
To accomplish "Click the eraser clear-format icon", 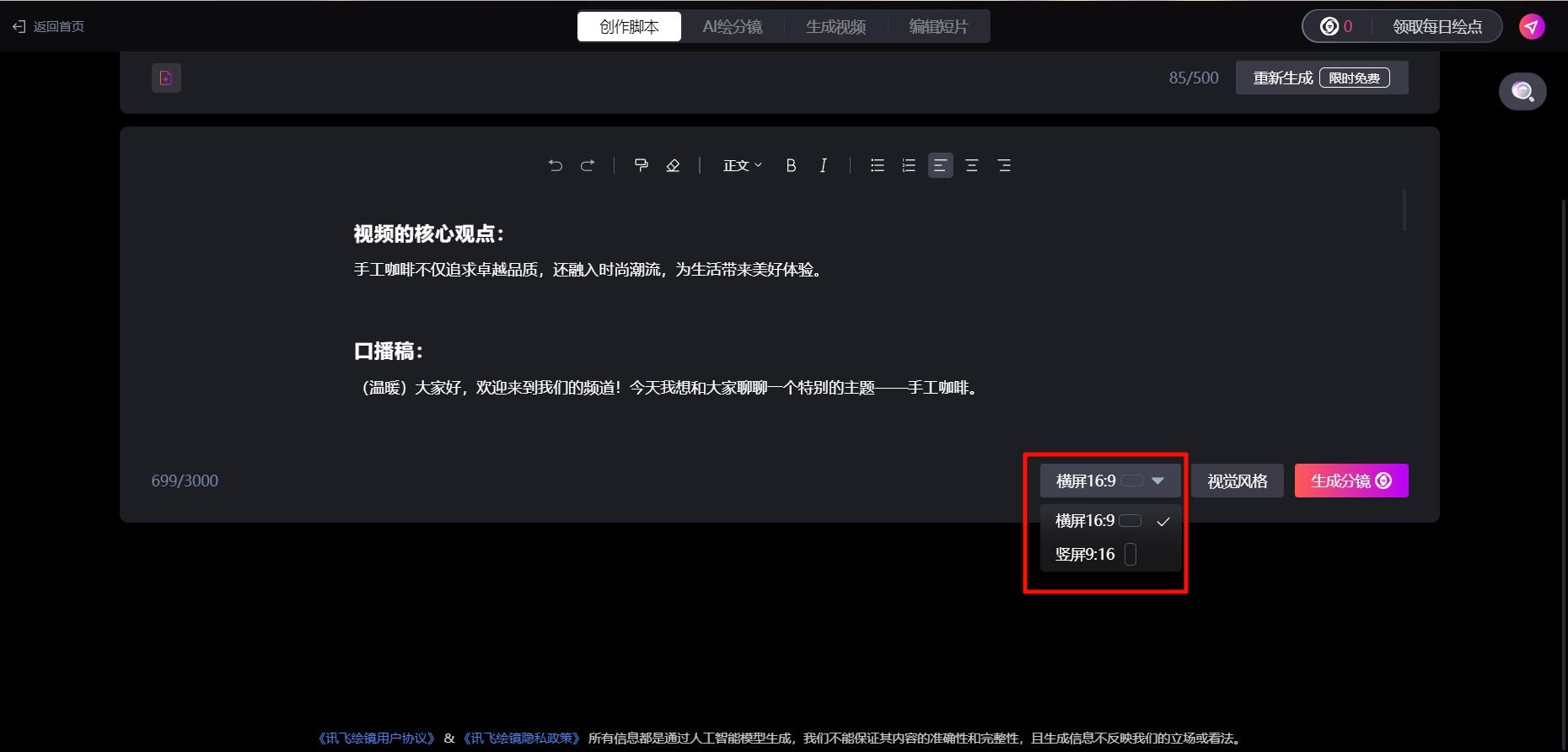I will [673, 165].
